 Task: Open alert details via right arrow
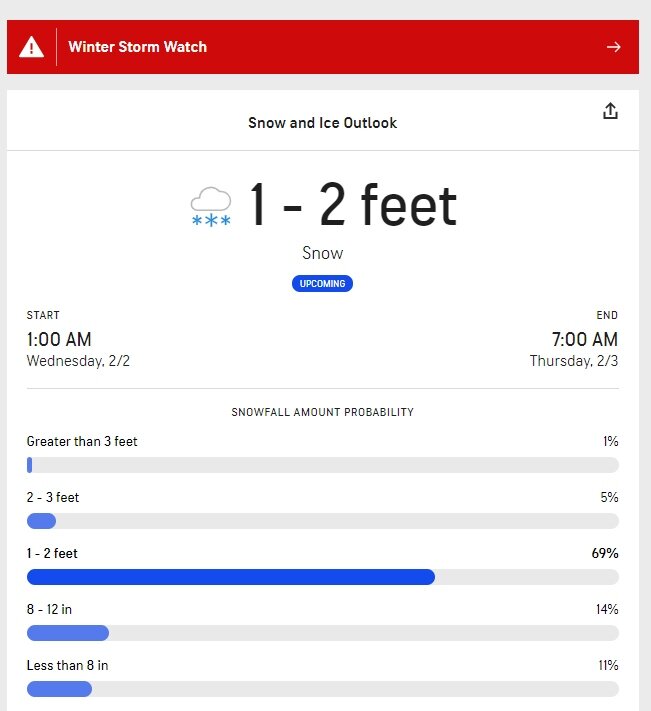(x=613, y=47)
